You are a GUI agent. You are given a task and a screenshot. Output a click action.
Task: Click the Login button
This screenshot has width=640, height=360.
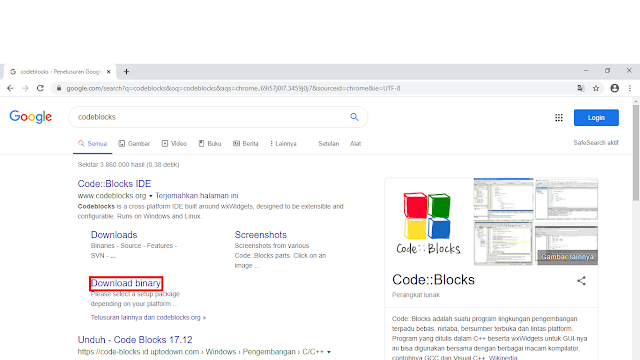tap(596, 118)
